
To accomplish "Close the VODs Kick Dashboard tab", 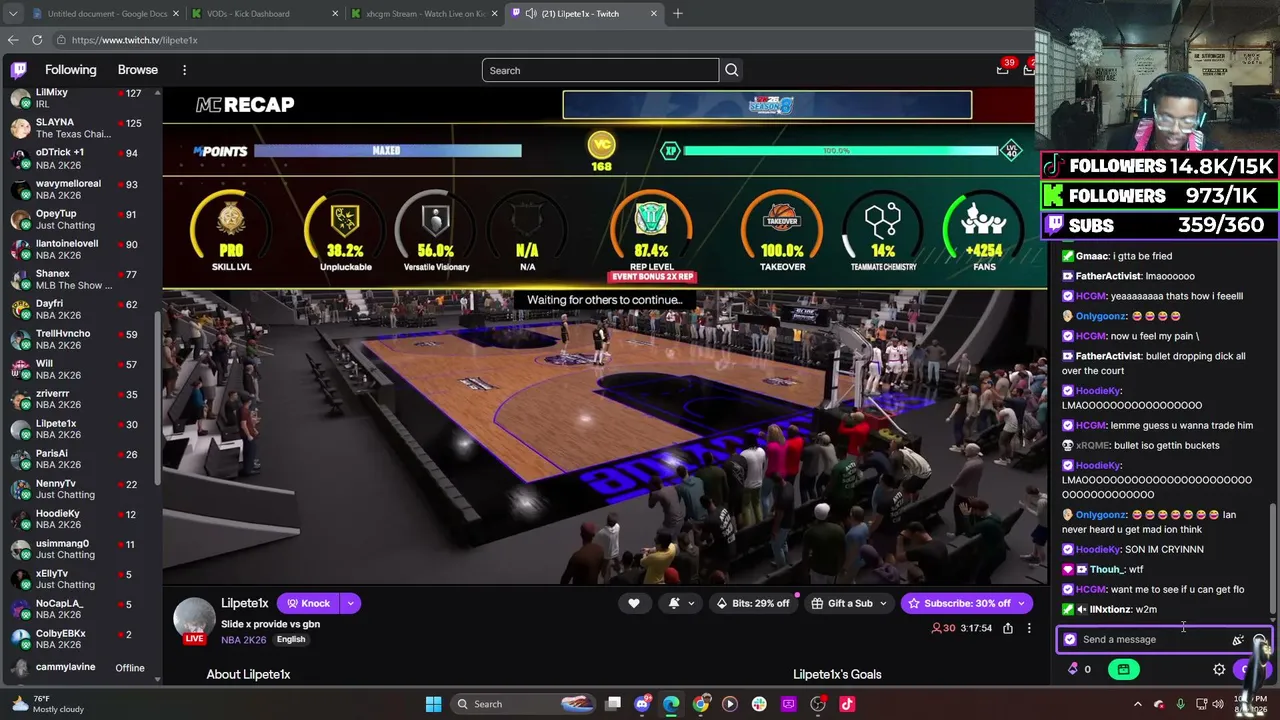I will coord(335,14).
